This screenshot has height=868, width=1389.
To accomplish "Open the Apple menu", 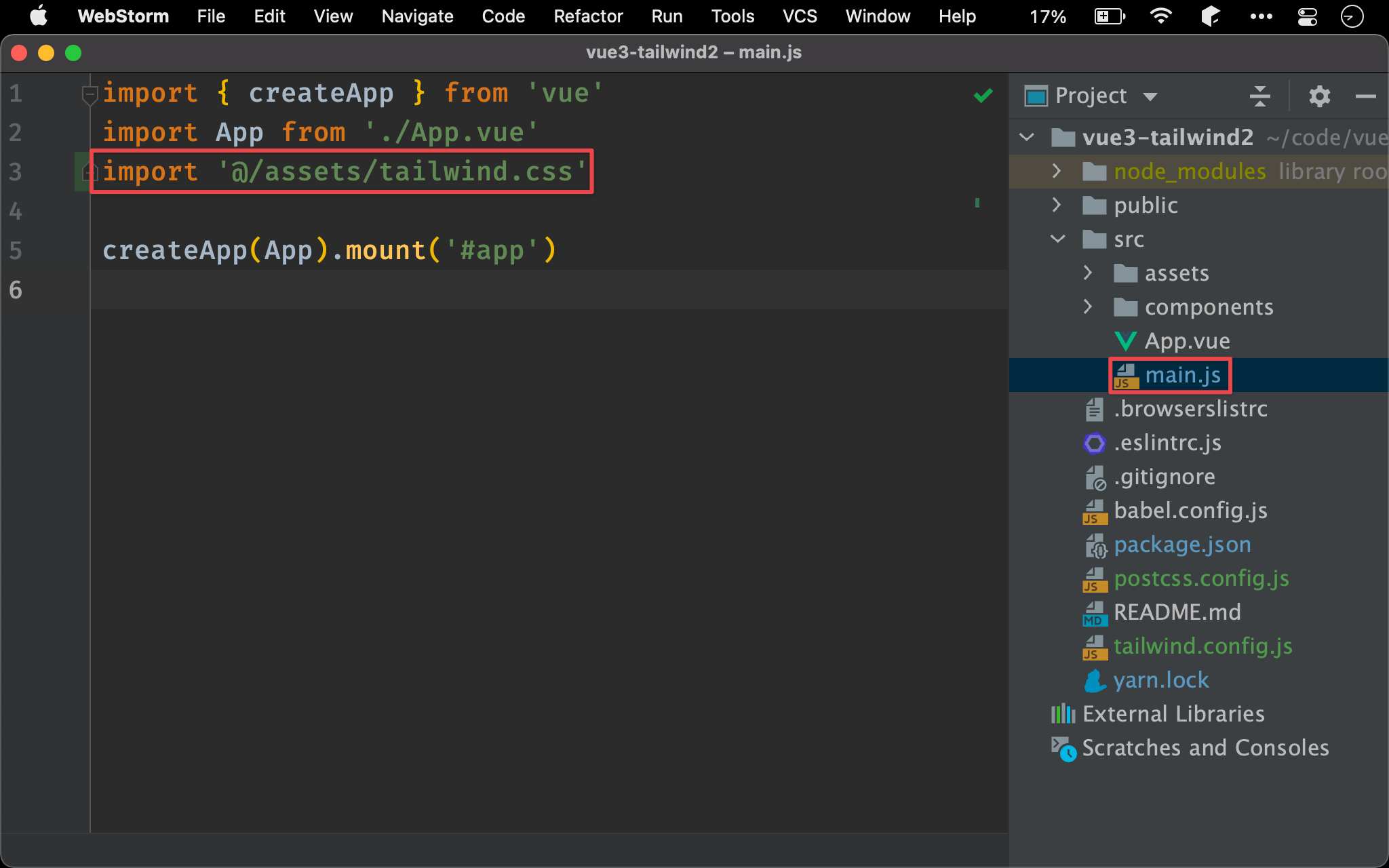I will 39,16.
